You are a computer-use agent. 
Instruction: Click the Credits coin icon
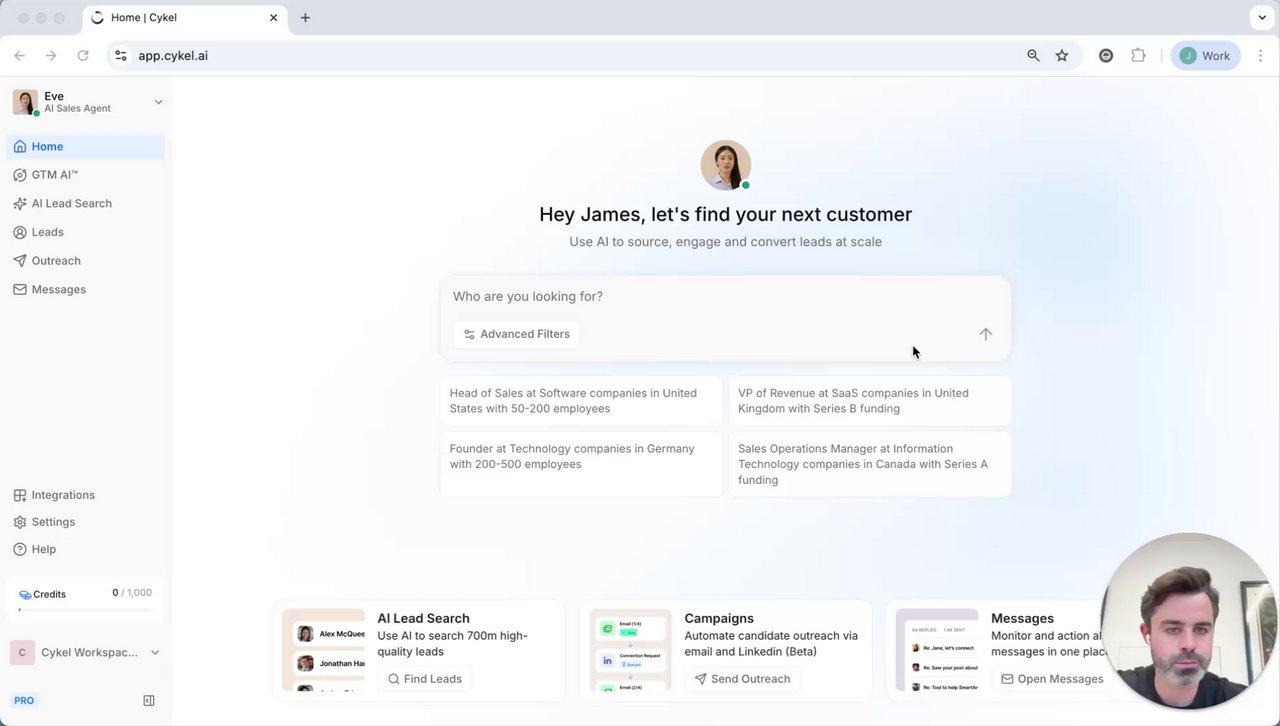[25, 594]
